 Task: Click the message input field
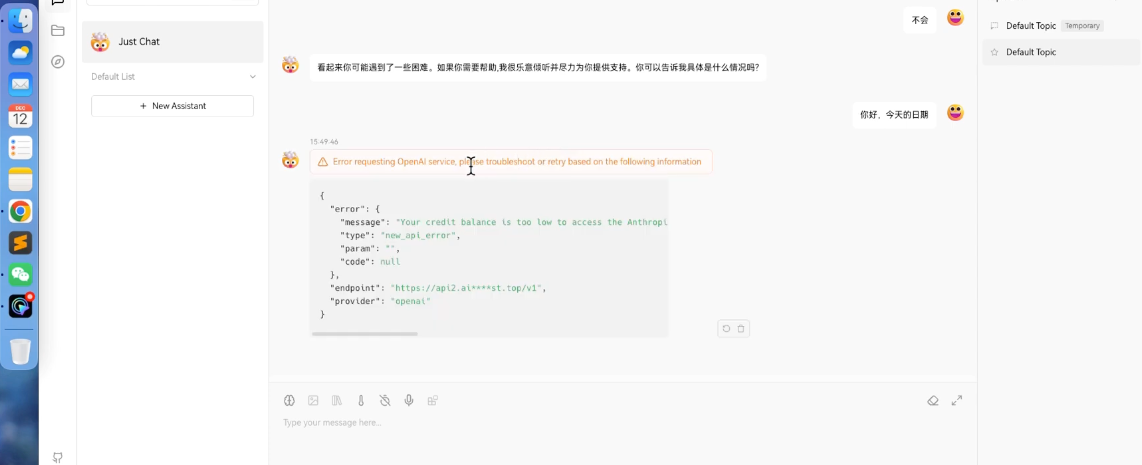coord(600,423)
